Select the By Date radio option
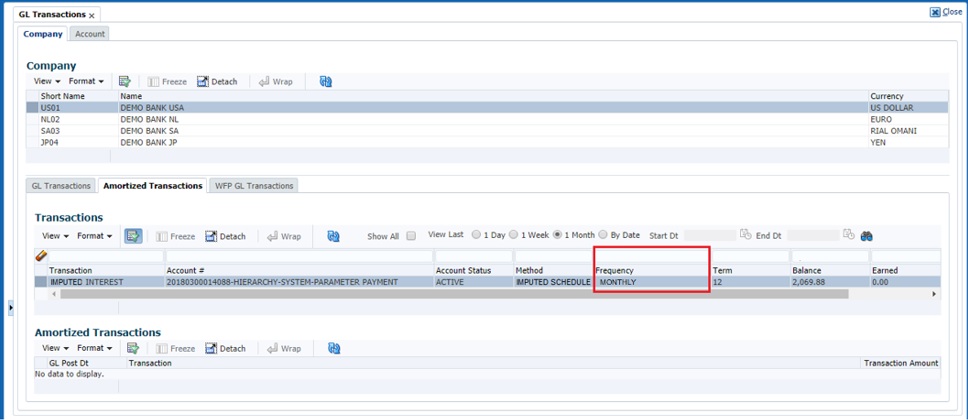 pos(603,235)
